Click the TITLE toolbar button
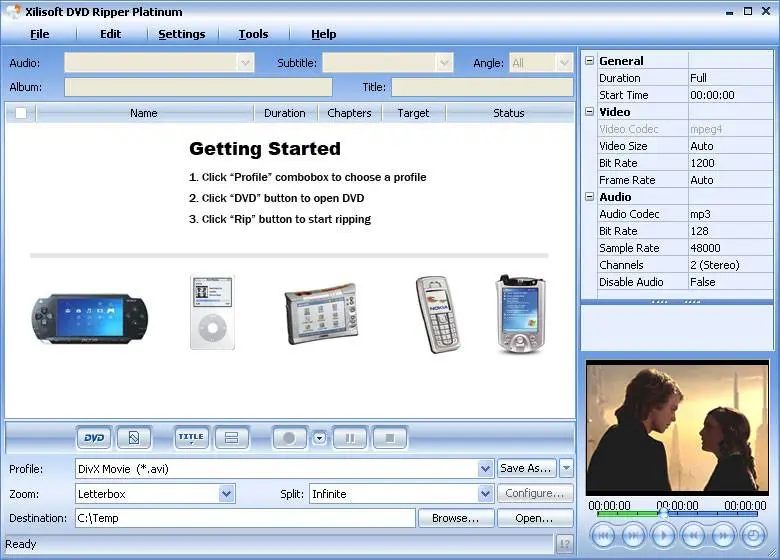Screen dimensions: 780x560 [x=191, y=438]
